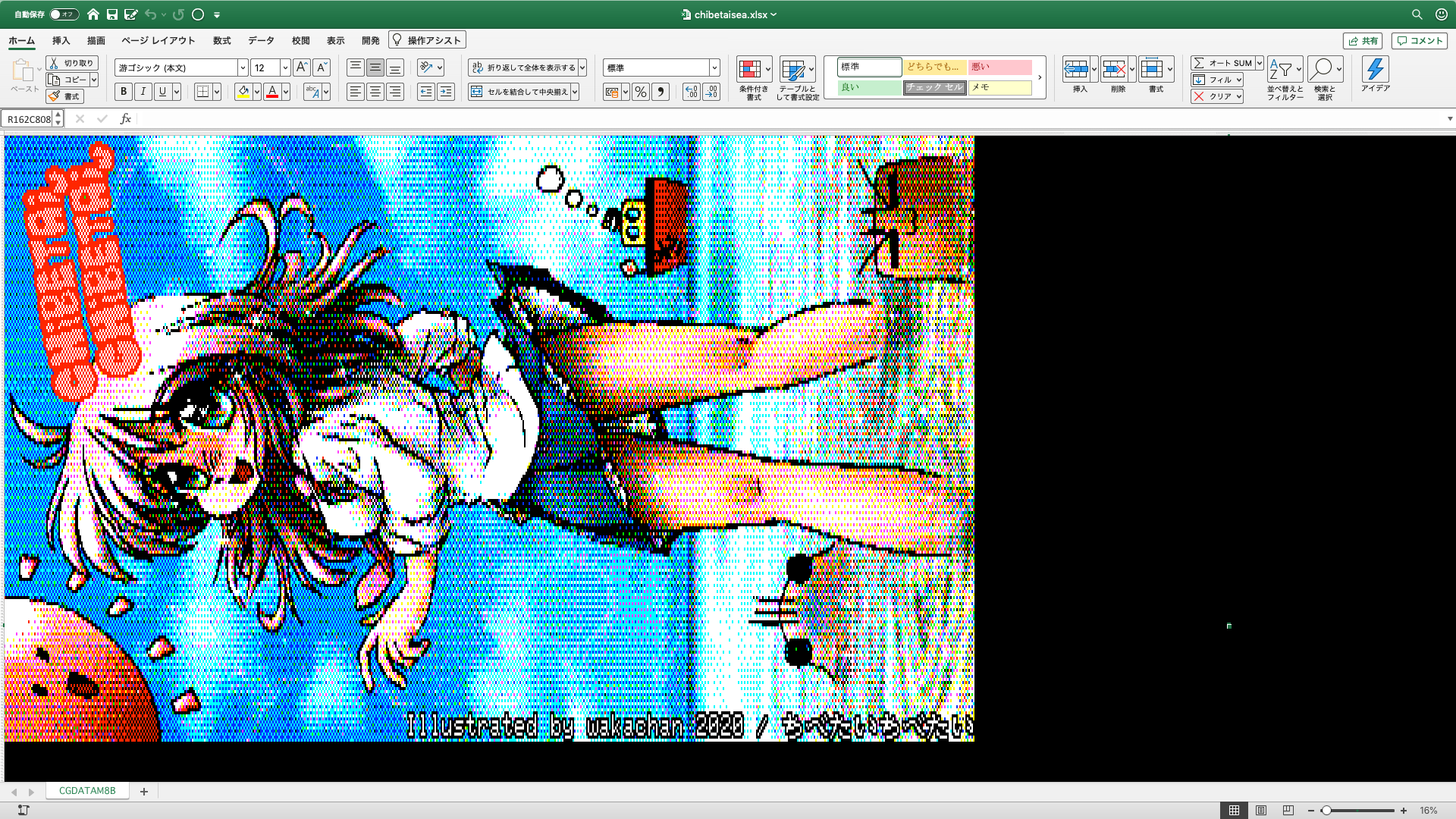Open the Review (校閲) ribbon tab
The image size is (1456, 819).
pos(300,40)
